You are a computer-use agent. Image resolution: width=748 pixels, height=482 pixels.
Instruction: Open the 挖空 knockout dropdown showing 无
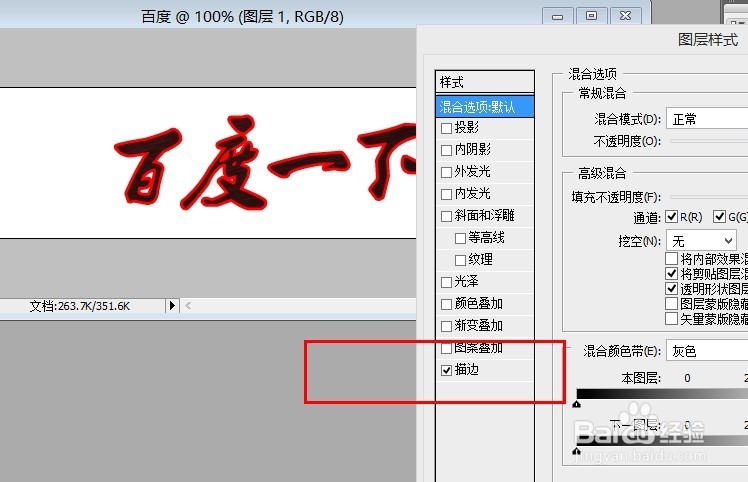pyautogui.click(x=701, y=241)
